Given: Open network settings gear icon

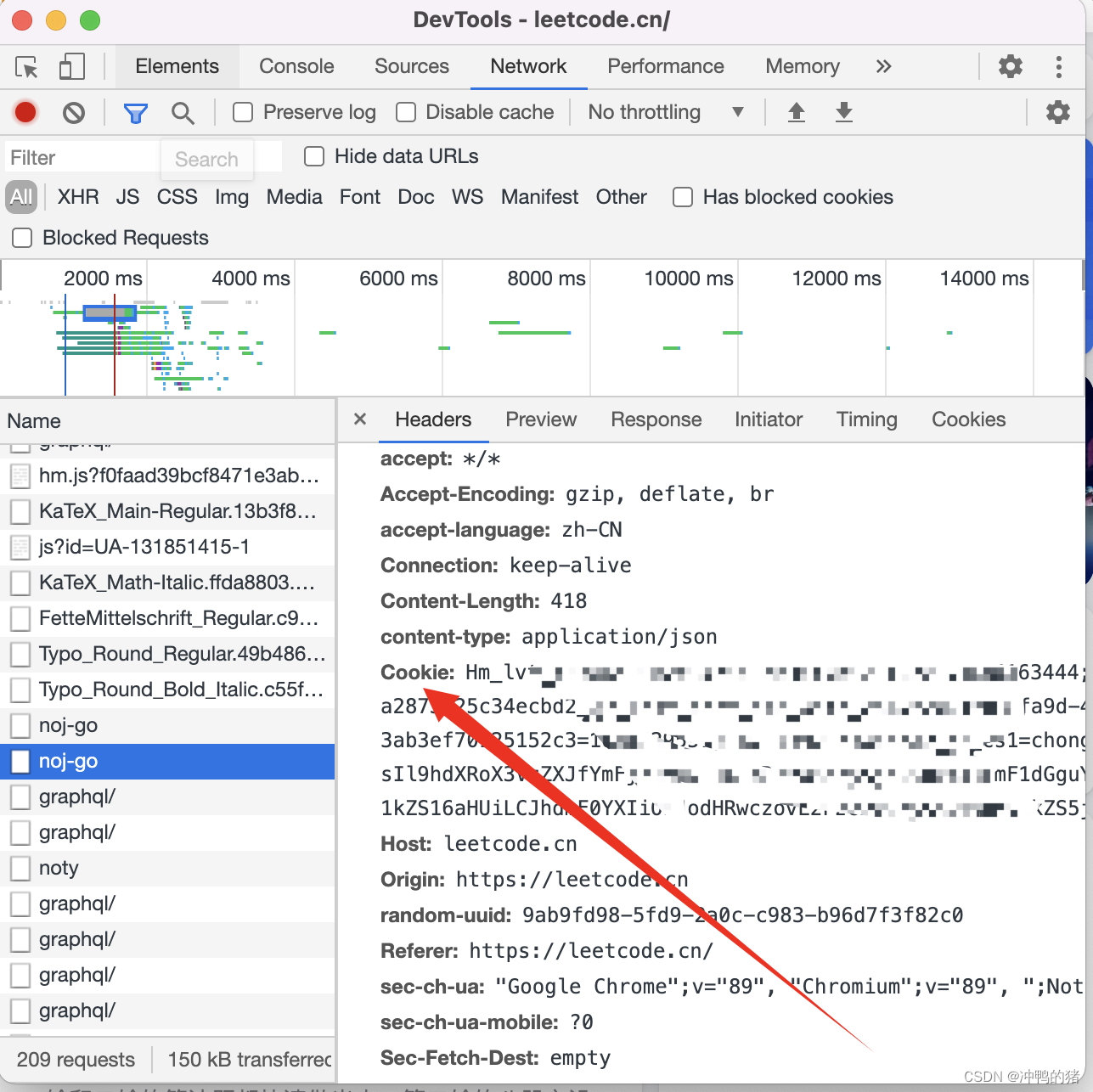Looking at the screenshot, I should pyautogui.click(x=1057, y=112).
